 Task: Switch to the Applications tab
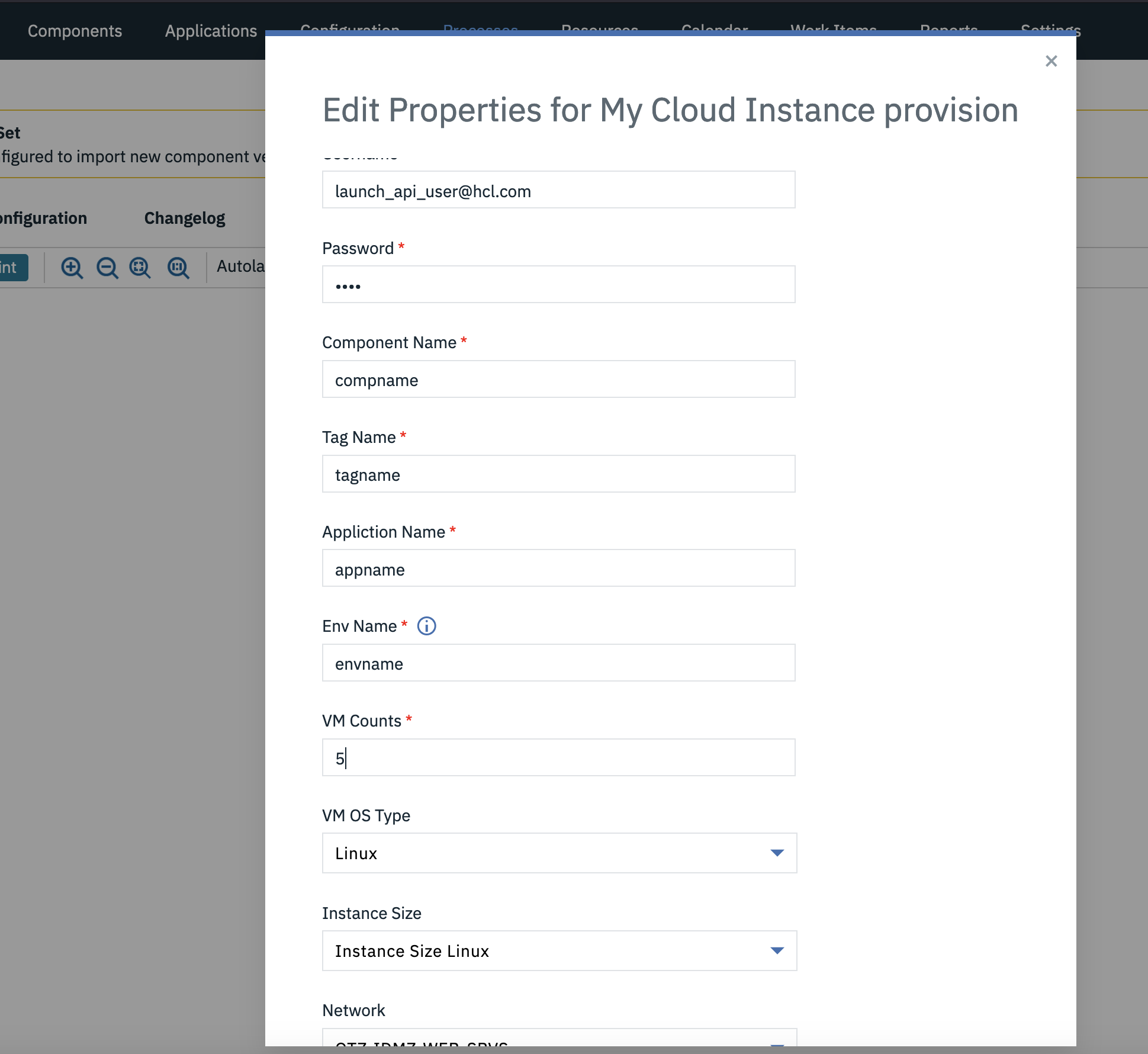[x=211, y=31]
